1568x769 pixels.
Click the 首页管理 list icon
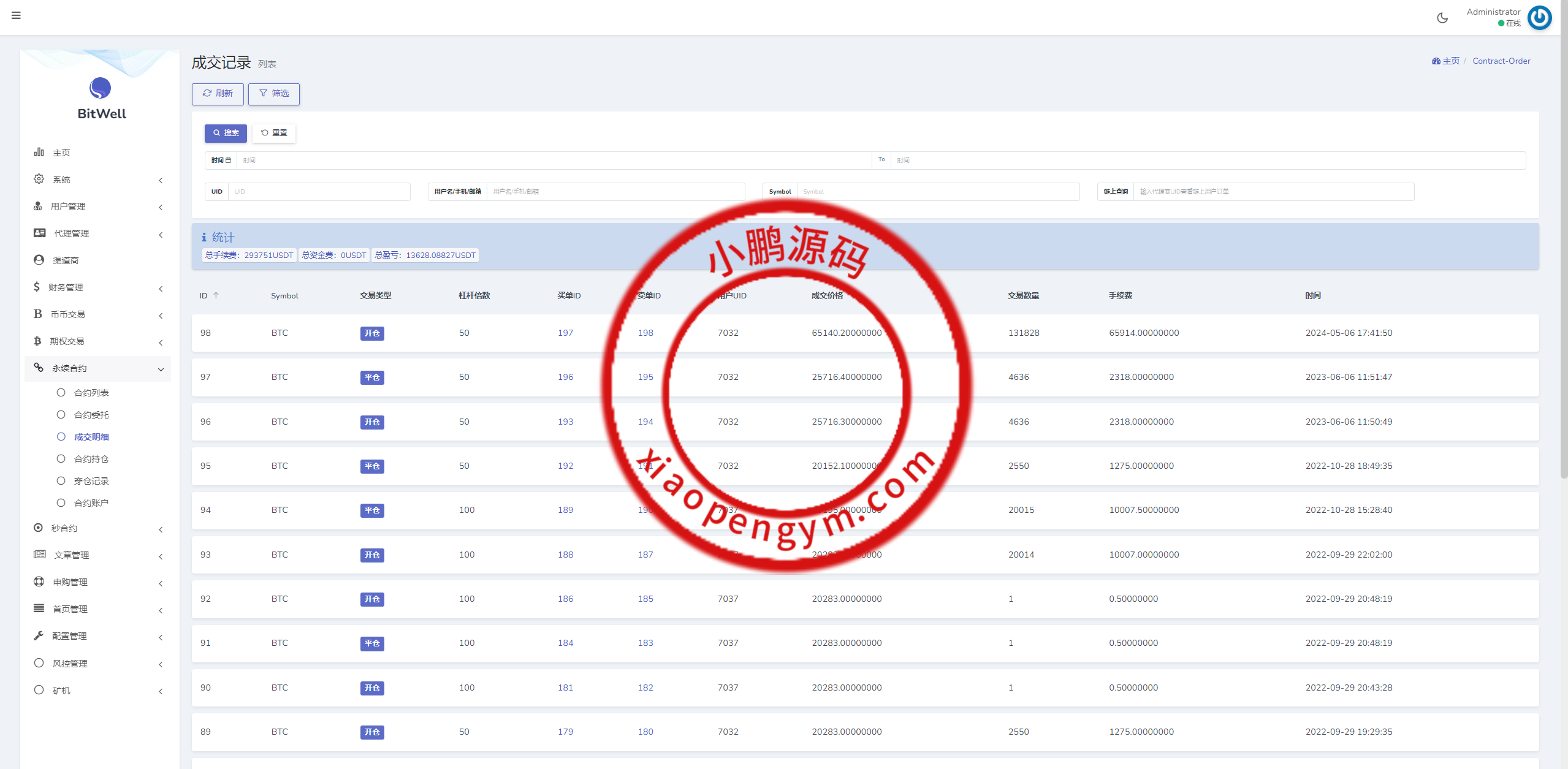pyautogui.click(x=39, y=608)
